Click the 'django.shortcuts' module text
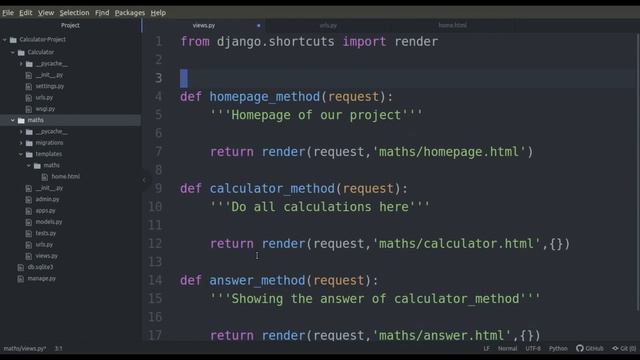Screen dimensions: 640x360 (x=276, y=42)
